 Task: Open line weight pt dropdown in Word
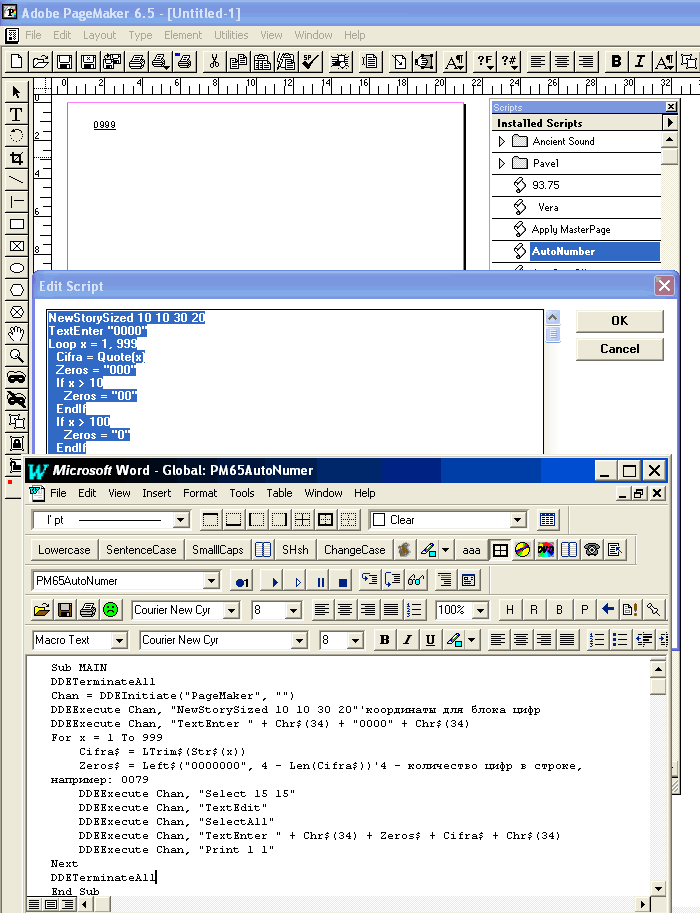181,519
